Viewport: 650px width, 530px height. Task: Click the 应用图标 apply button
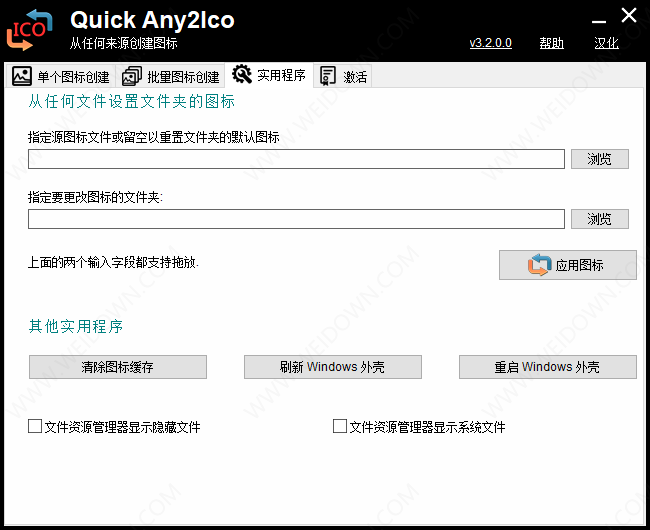[568, 265]
